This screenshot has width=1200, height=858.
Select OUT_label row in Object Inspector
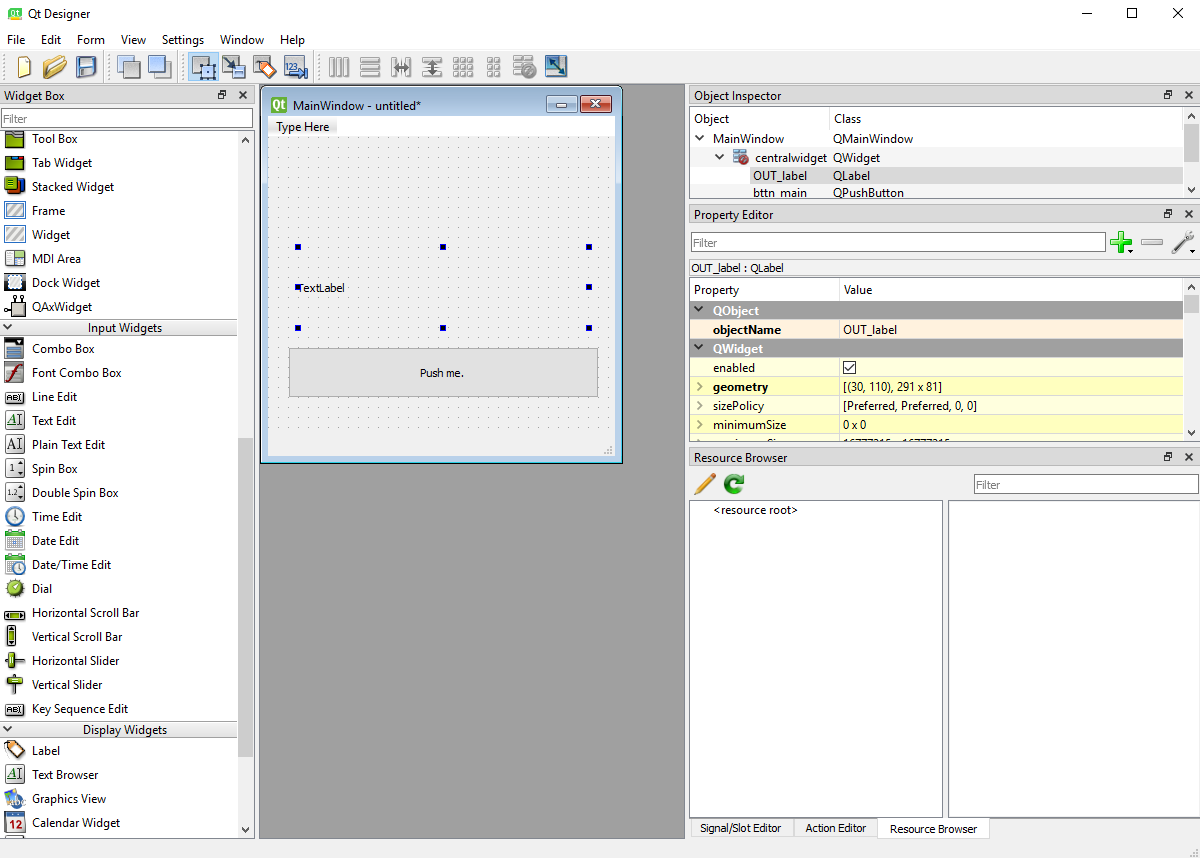point(936,176)
